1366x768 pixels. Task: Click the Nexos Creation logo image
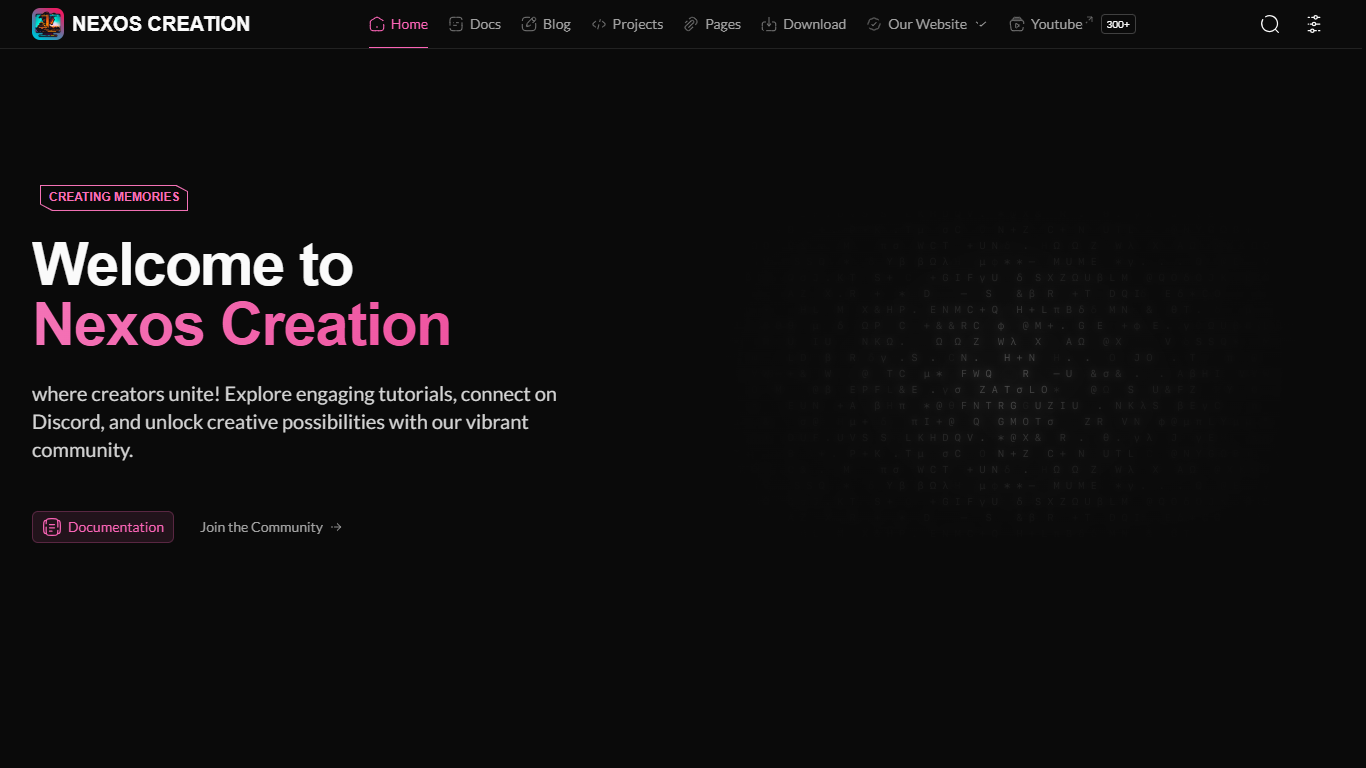(x=48, y=24)
